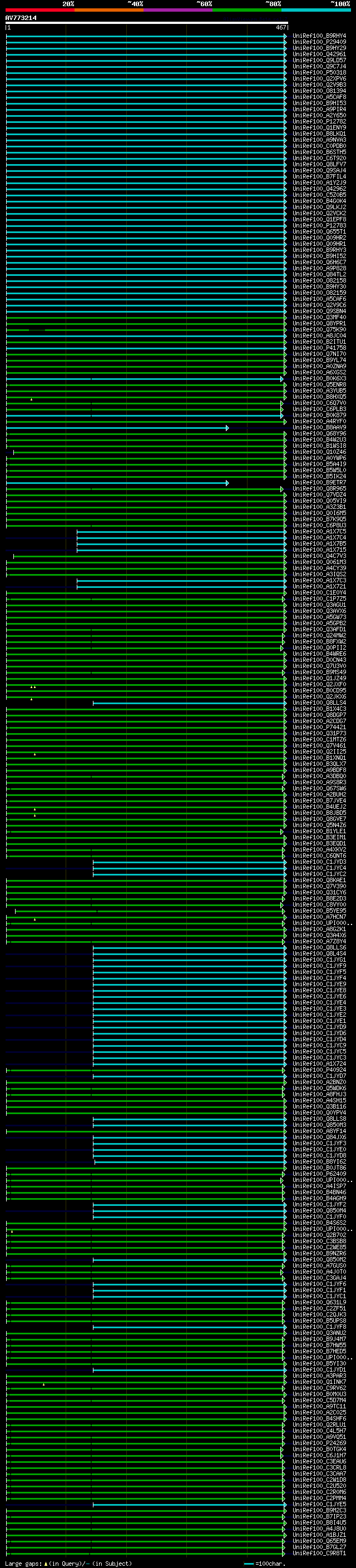Open hit UniRef100_Q9LD57

319,60
